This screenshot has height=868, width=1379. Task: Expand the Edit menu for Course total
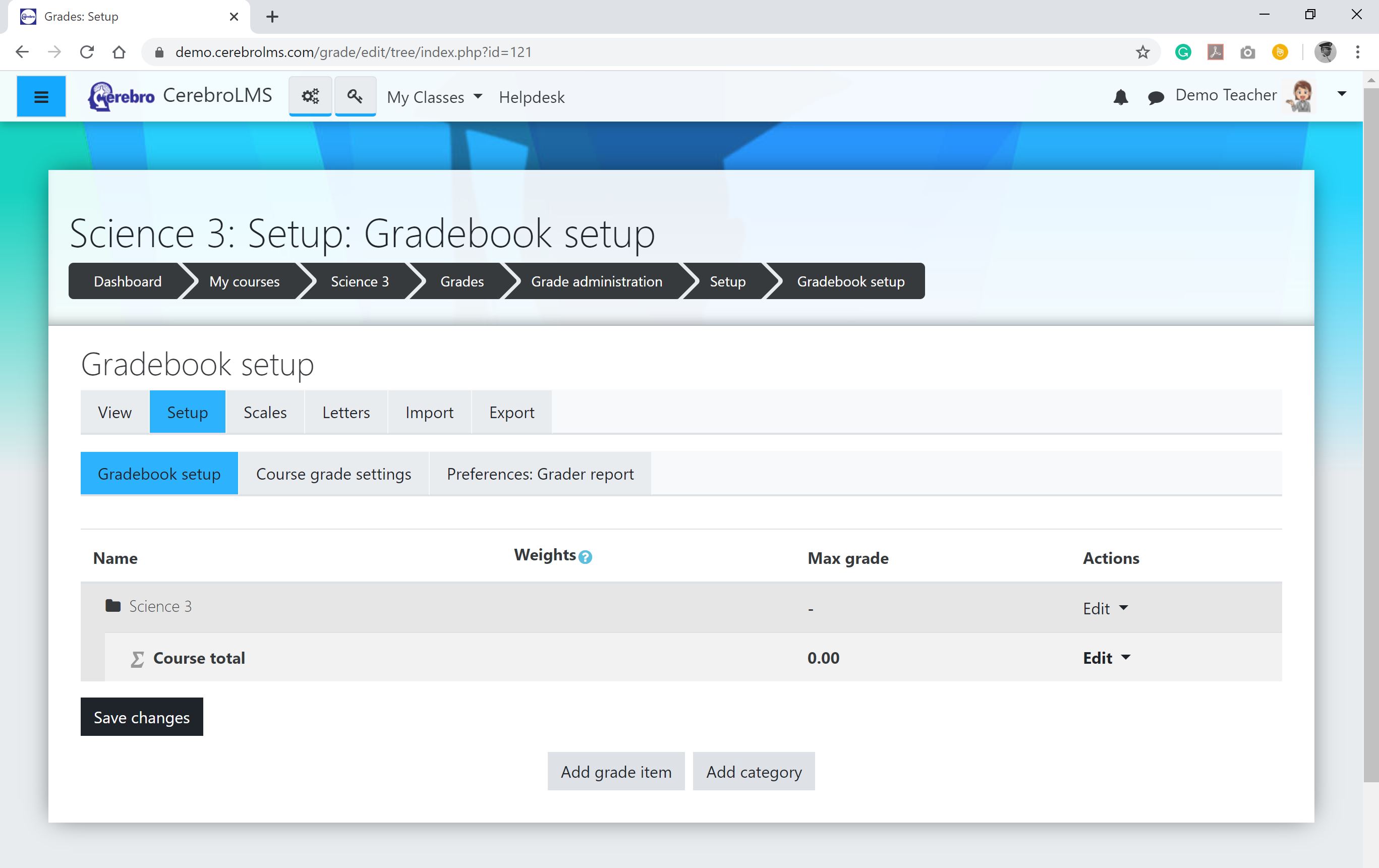pos(1106,658)
